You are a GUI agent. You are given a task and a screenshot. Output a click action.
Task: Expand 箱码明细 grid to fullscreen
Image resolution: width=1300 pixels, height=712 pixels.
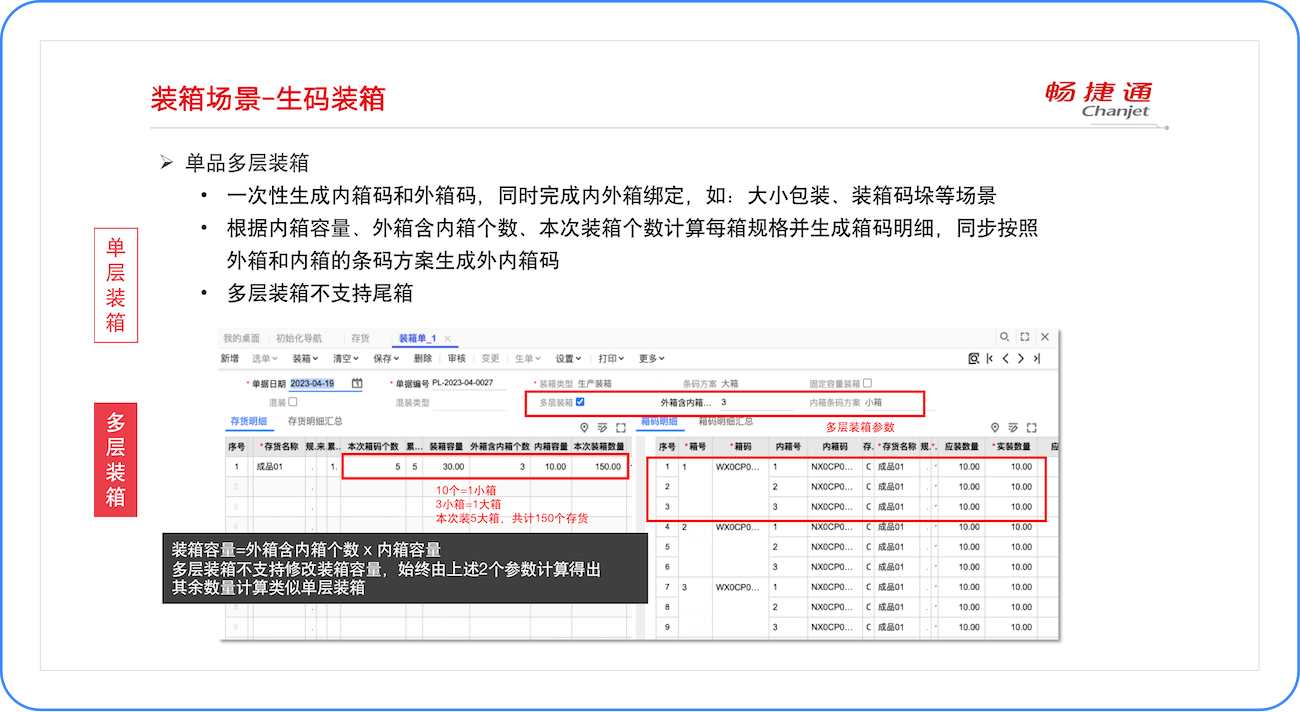point(1032,427)
